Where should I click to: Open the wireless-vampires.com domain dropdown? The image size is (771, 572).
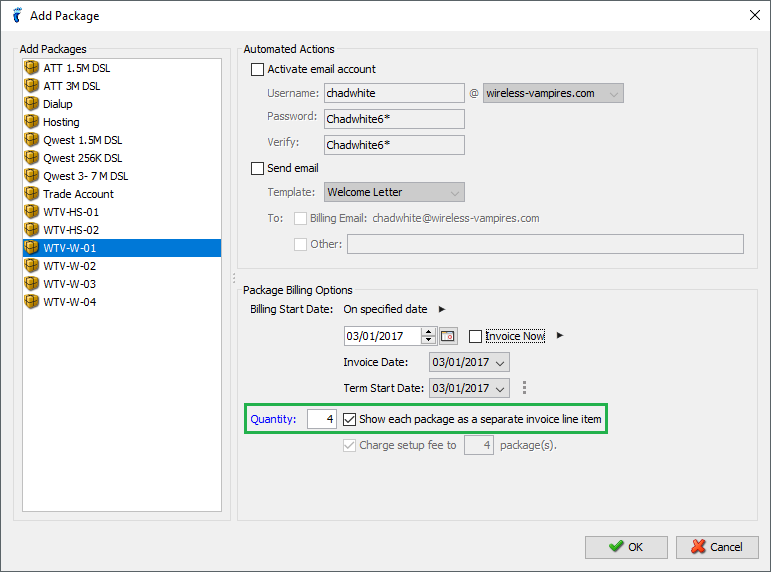click(553, 93)
